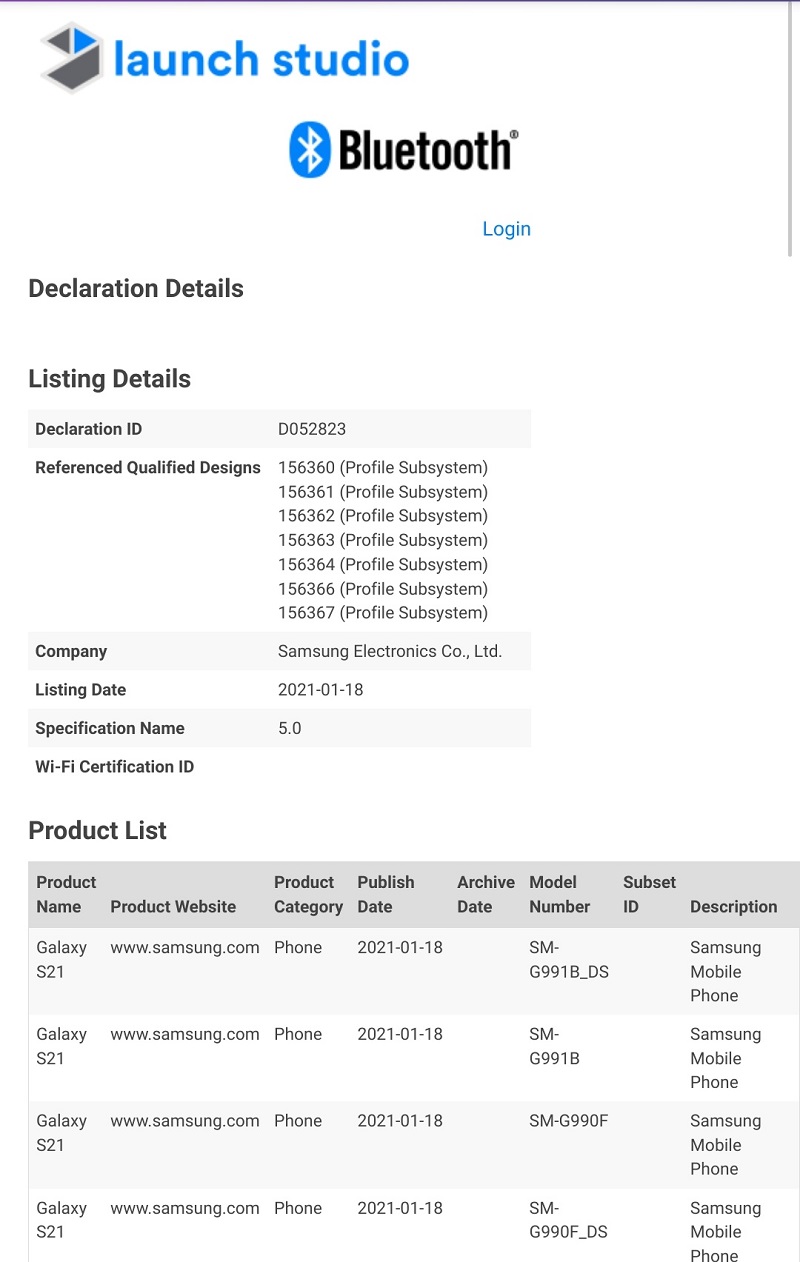Visit www.samsung.com for the SM-G990F_DS row
This screenshot has width=800, height=1262.
[x=184, y=1207]
